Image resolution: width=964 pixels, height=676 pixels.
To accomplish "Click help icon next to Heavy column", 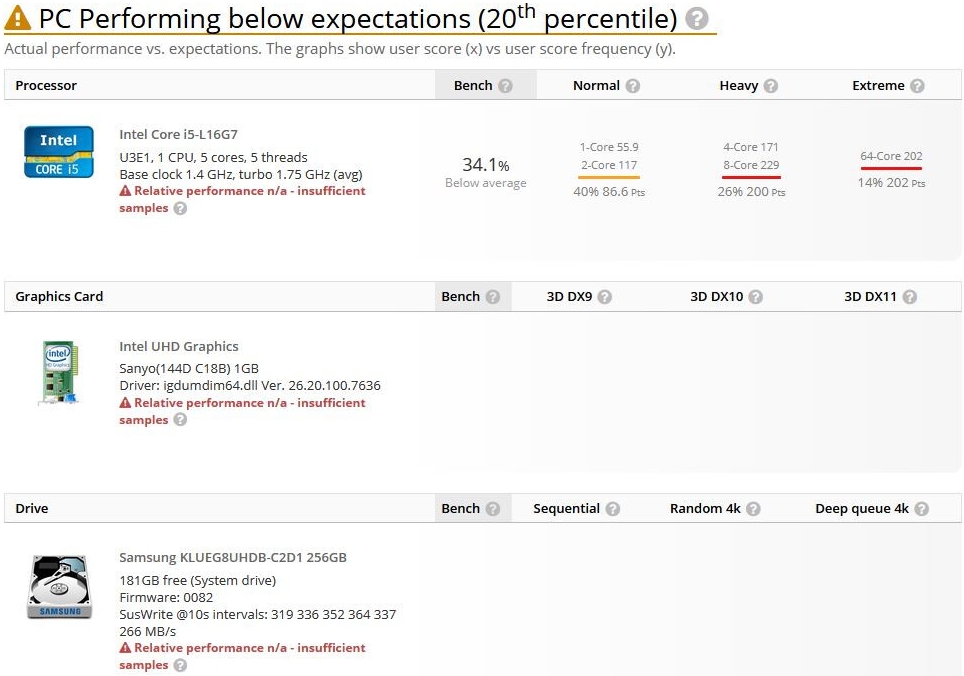I will pos(771,86).
